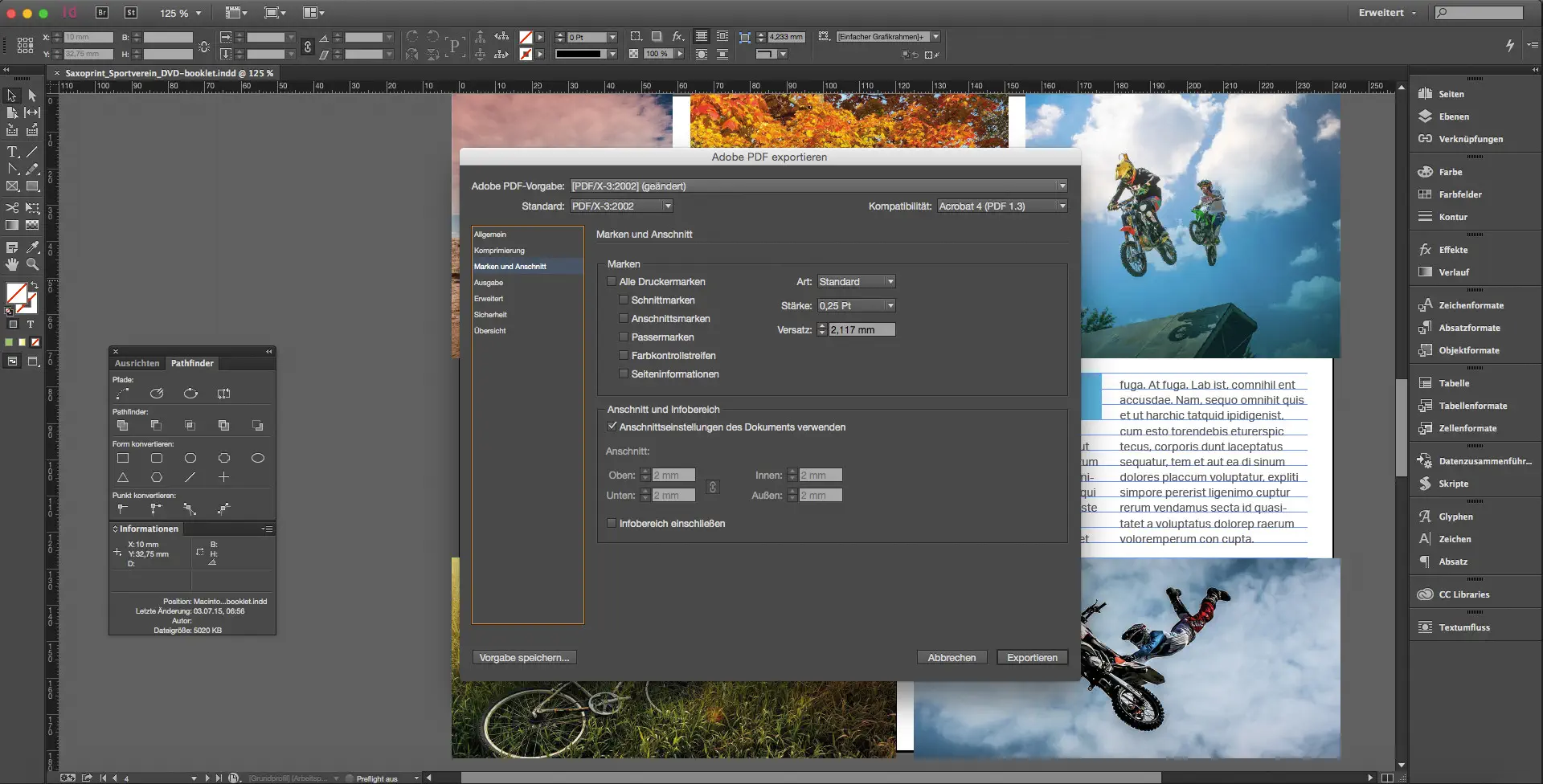Image resolution: width=1543 pixels, height=784 pixels.
Task: Open the Adobe PDF-Vorgabe dropdown
Action: 818,186
